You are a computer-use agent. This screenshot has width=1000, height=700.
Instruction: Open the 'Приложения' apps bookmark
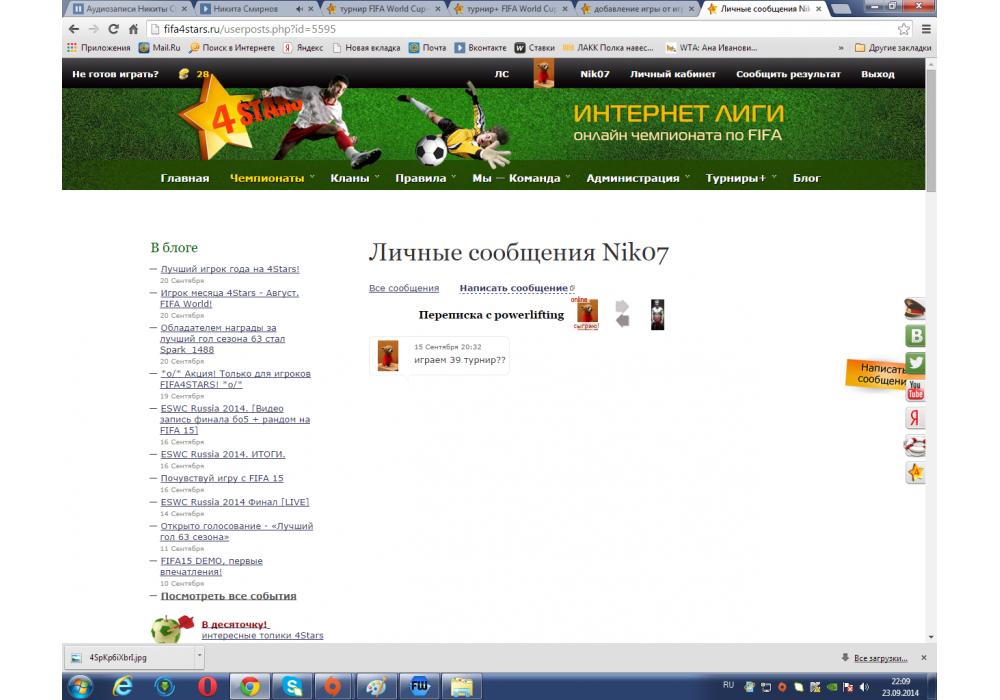pos(99,48)
